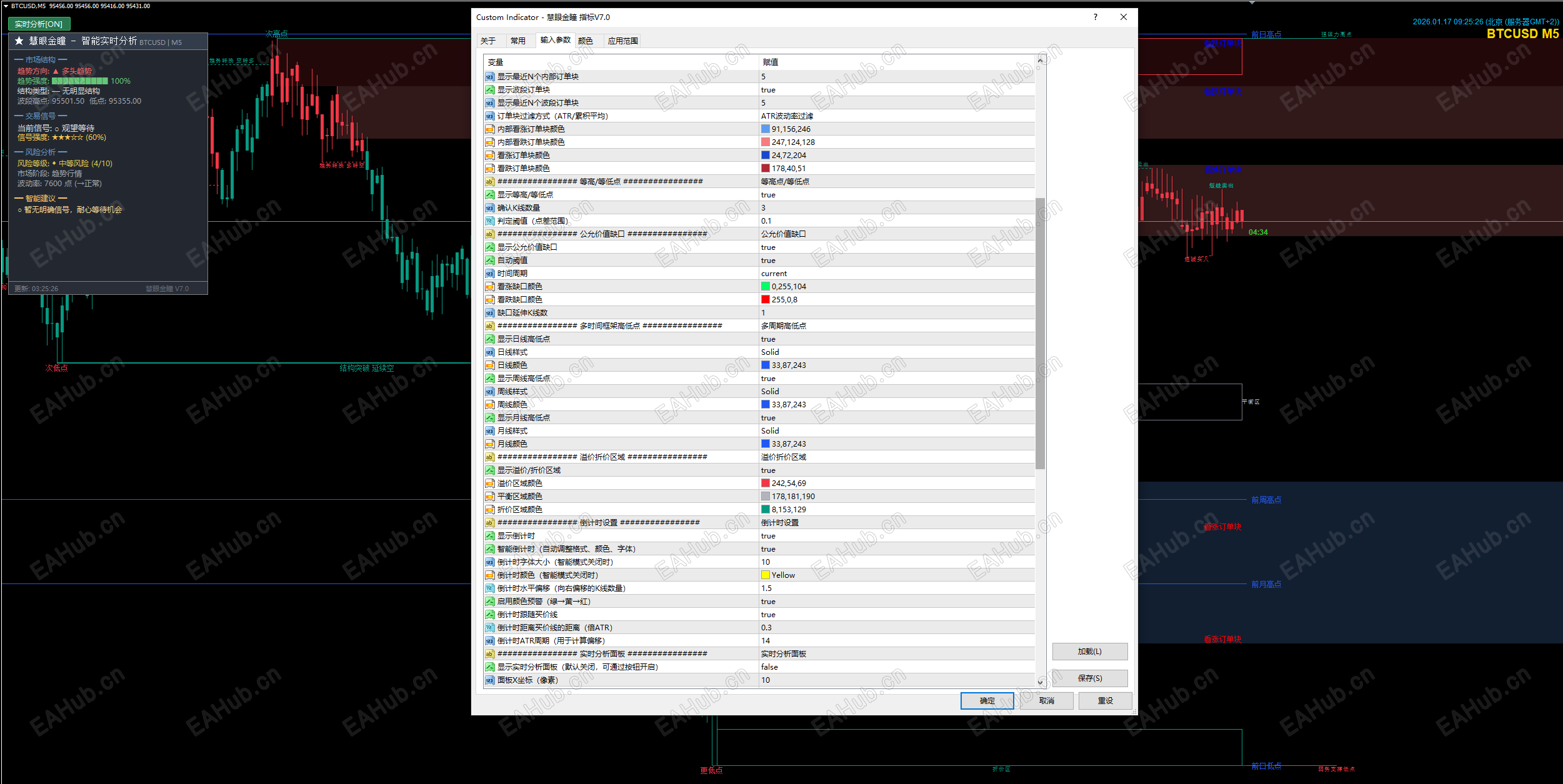Toggle the 实时分析[ON] button on chart
1563x784 pixels.
pos(39,24)
